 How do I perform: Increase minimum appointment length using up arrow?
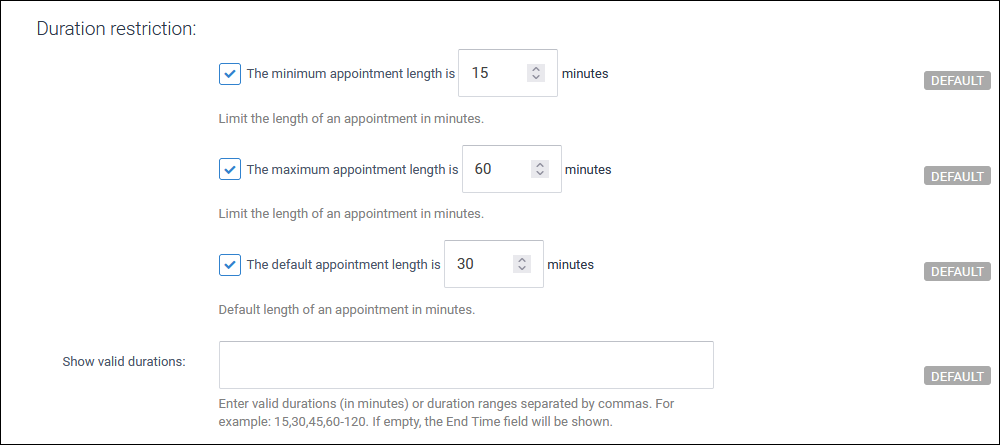click(536, 69)
